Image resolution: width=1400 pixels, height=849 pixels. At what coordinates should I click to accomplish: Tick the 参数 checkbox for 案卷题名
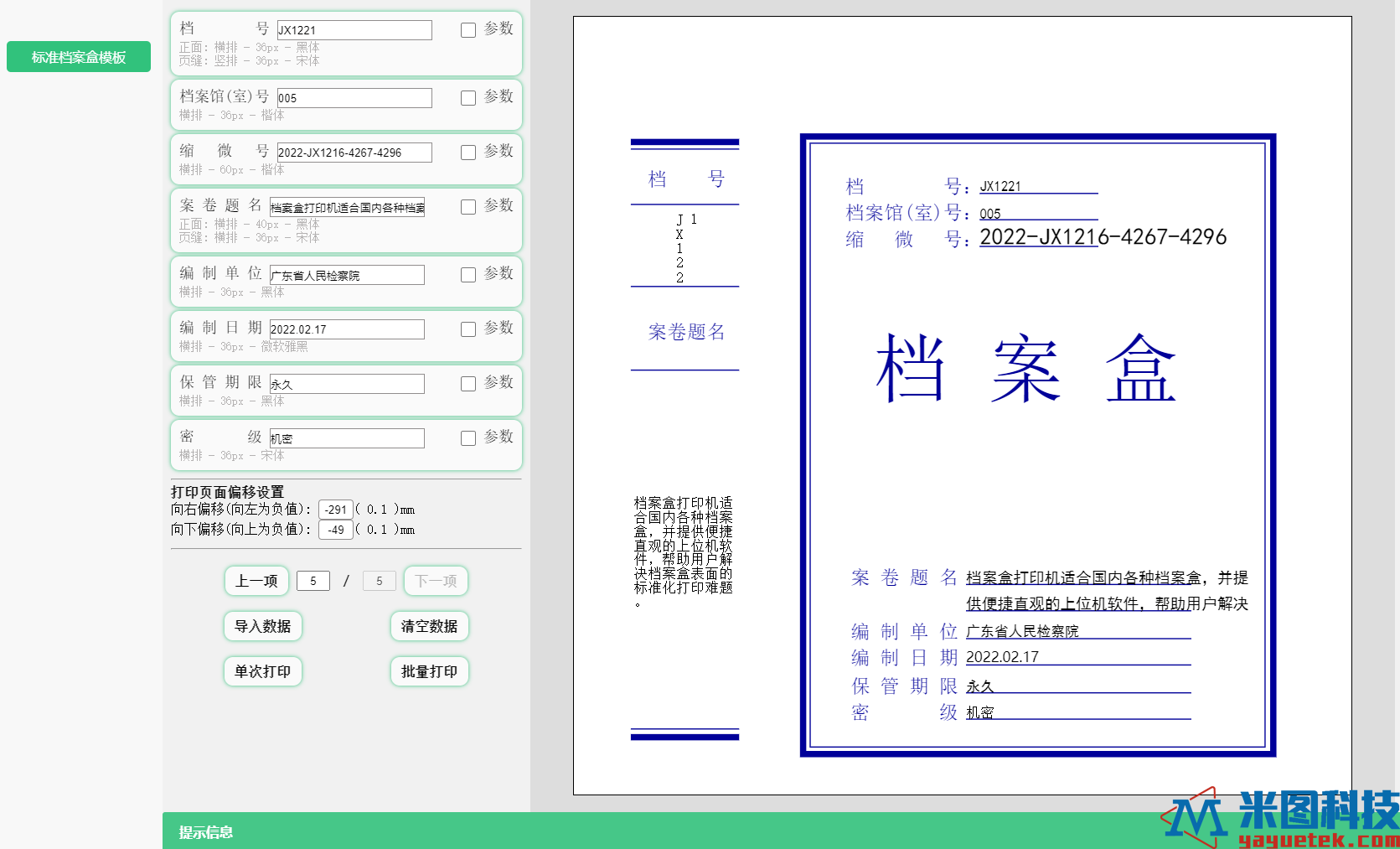pos(468,207)
